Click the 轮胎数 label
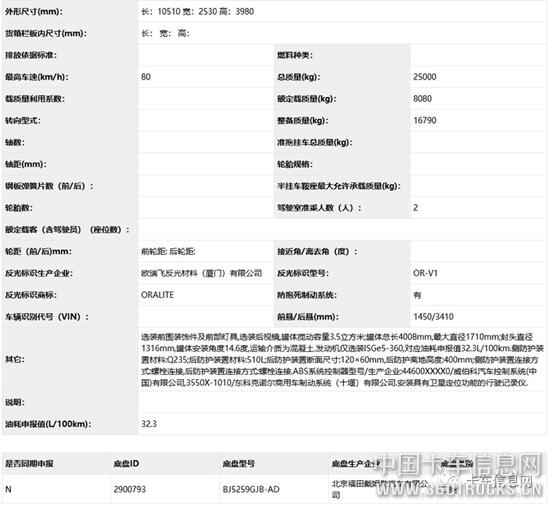 [19, 208]
